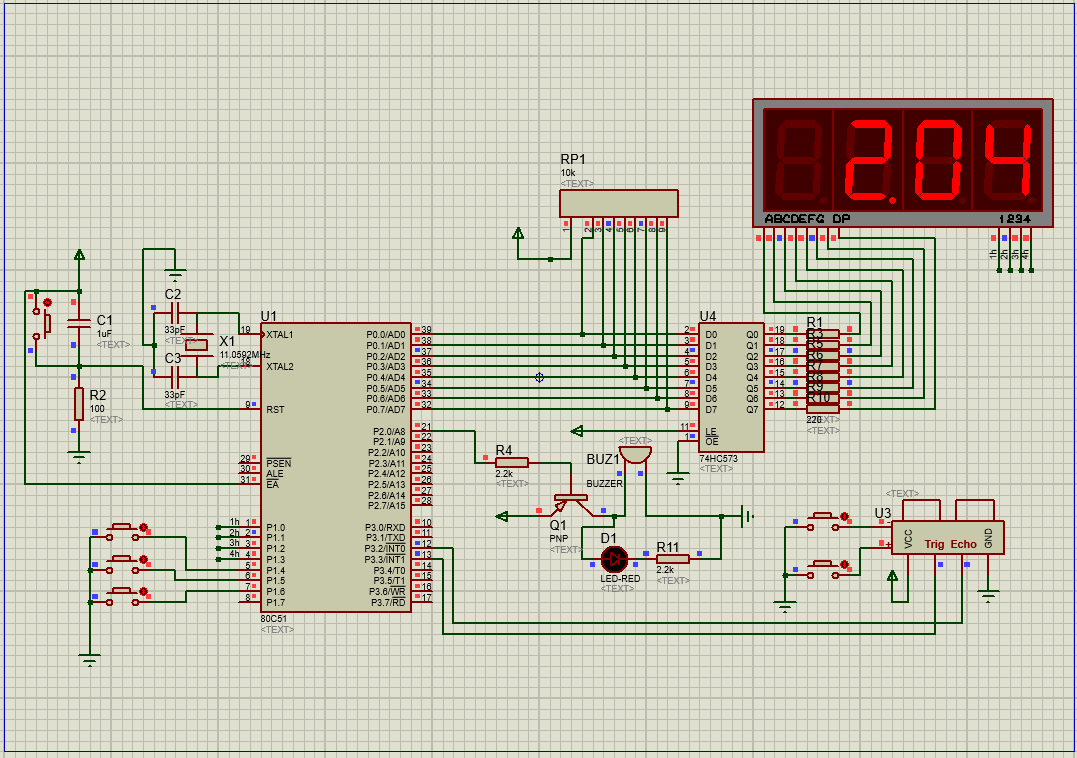The width and height of the screenshot is (1077, 758).
Task: Click the Q7 pin label on U4
Action: [x=752, y=409]
